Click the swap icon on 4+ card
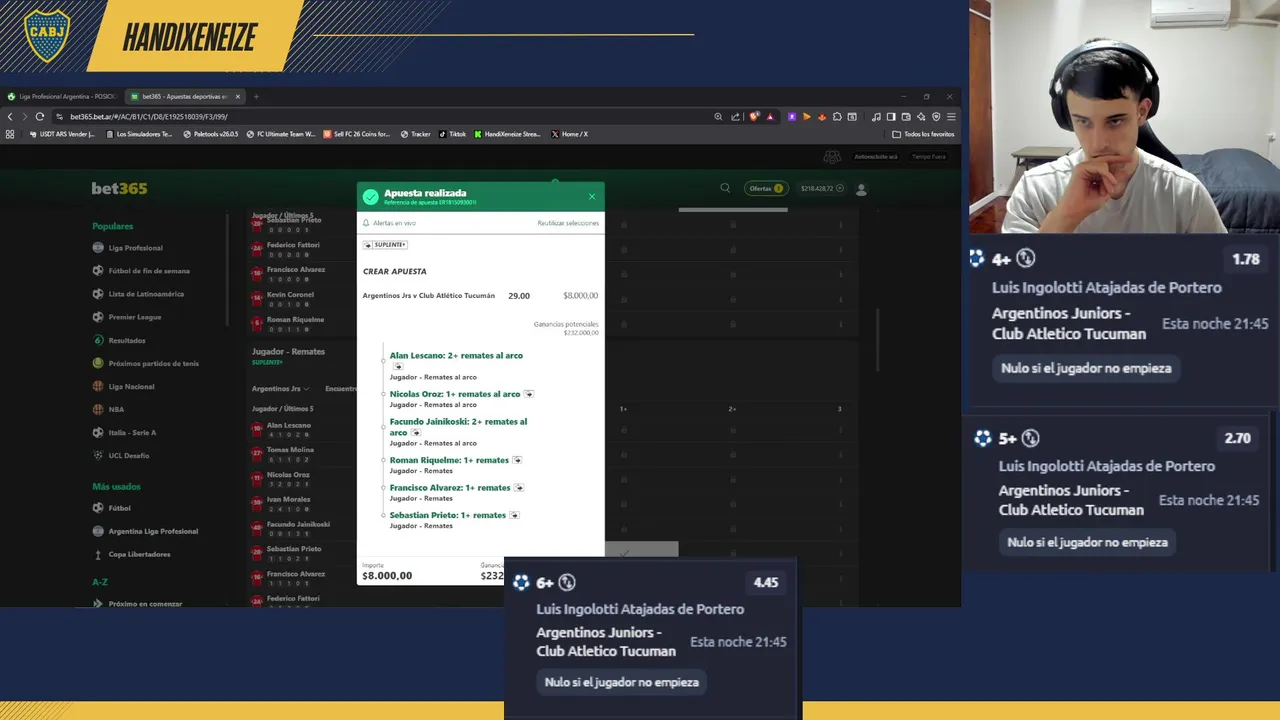 1026,259
